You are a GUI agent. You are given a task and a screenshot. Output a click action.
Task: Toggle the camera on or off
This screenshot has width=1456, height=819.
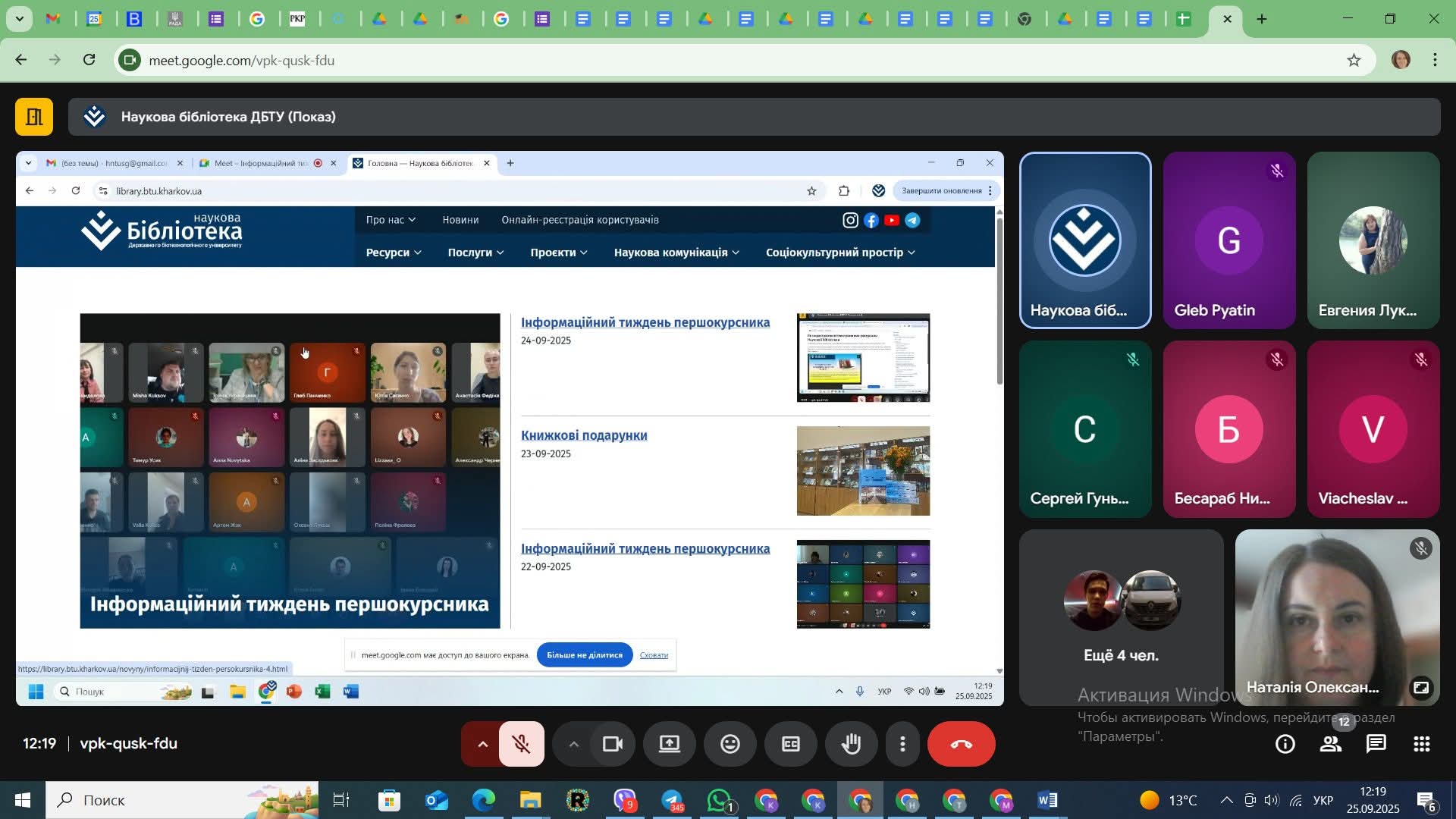612,744
